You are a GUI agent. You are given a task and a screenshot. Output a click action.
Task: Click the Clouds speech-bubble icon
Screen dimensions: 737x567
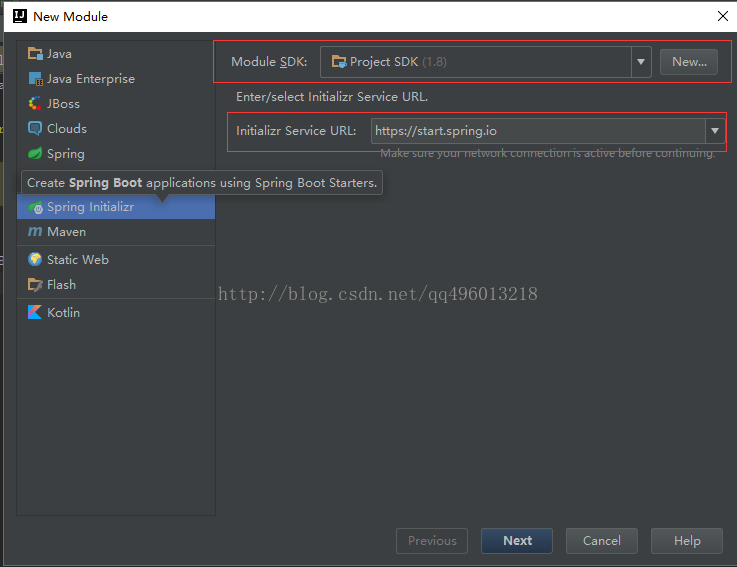[x=35, y=128]
